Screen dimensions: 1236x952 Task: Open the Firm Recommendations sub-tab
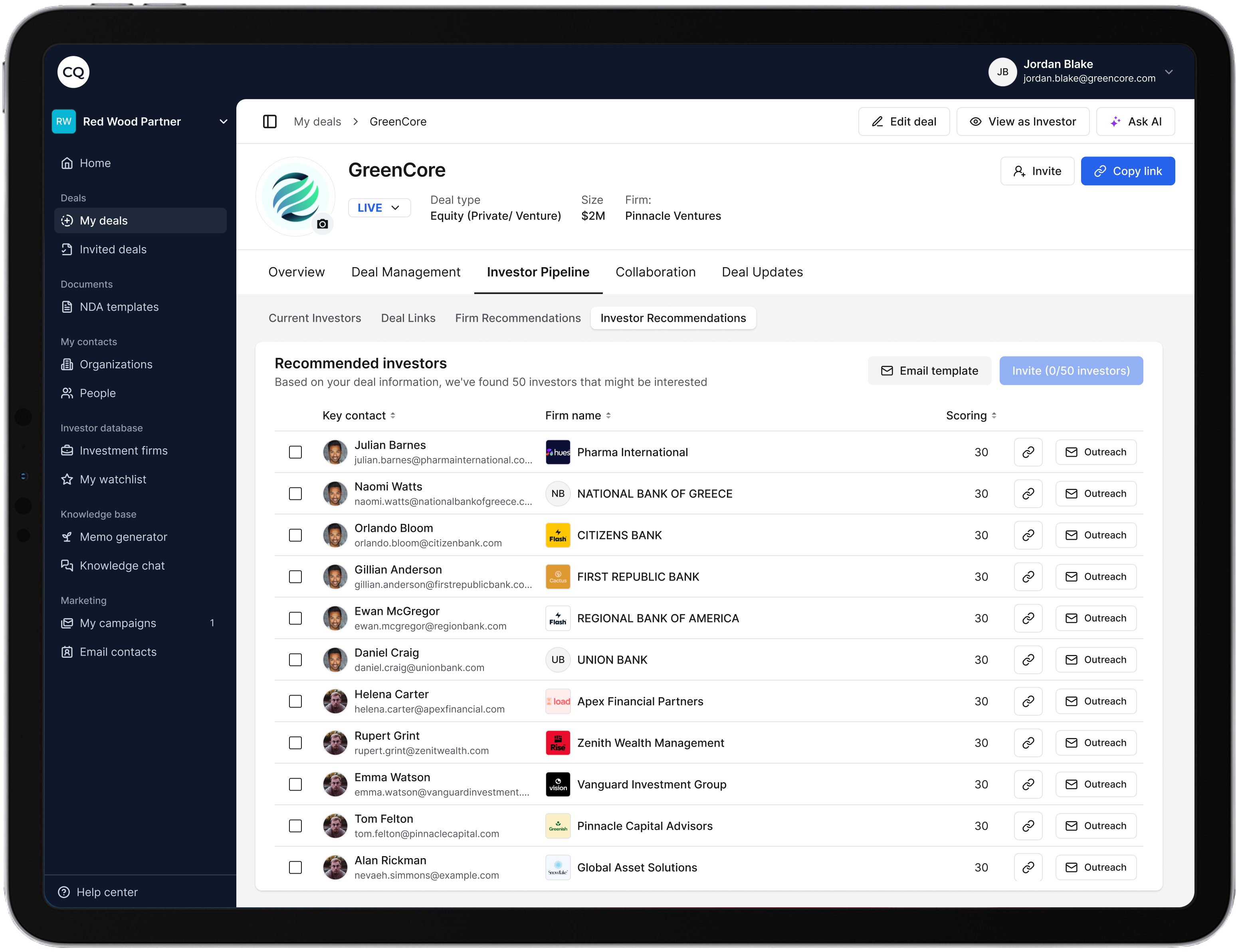517,317
